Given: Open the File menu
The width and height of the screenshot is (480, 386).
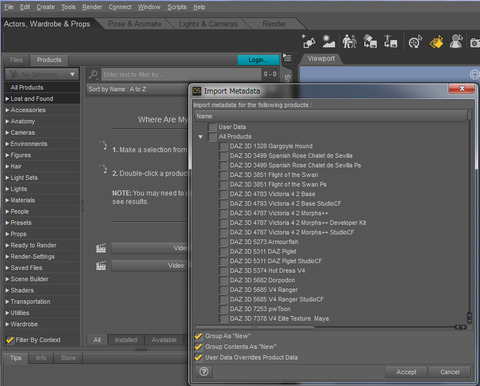Looking at the screenshot, I should point(9,7).
